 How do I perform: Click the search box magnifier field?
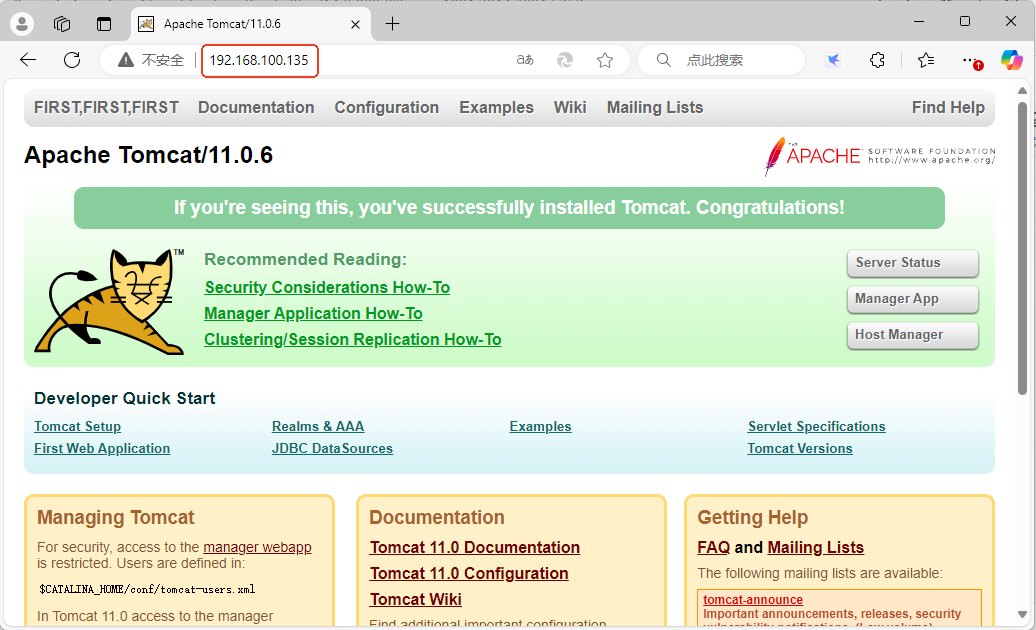pos(721,60)
